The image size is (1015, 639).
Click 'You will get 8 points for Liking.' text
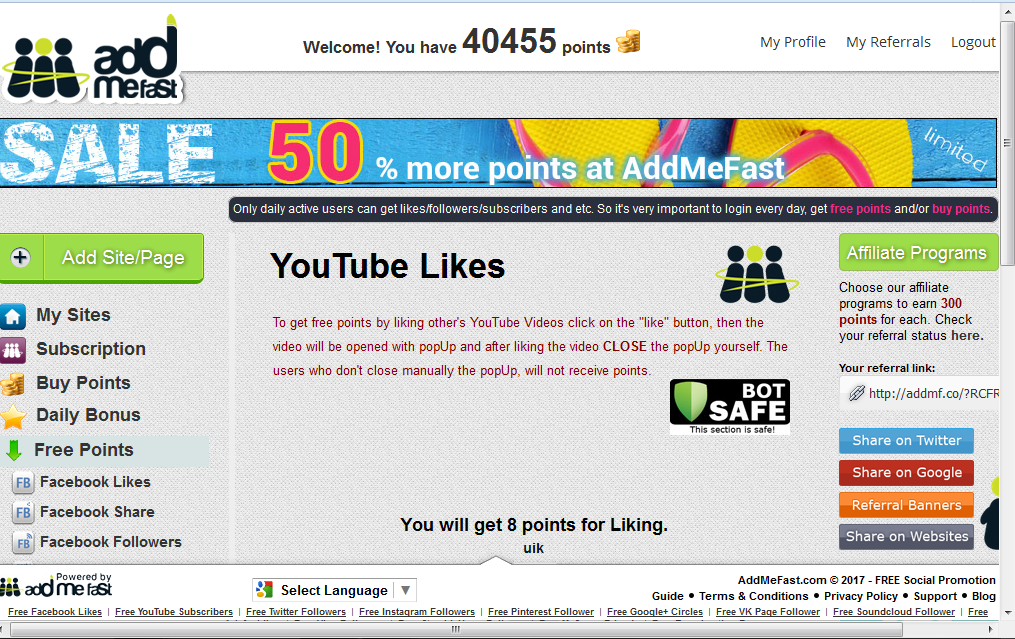point(534,524)
